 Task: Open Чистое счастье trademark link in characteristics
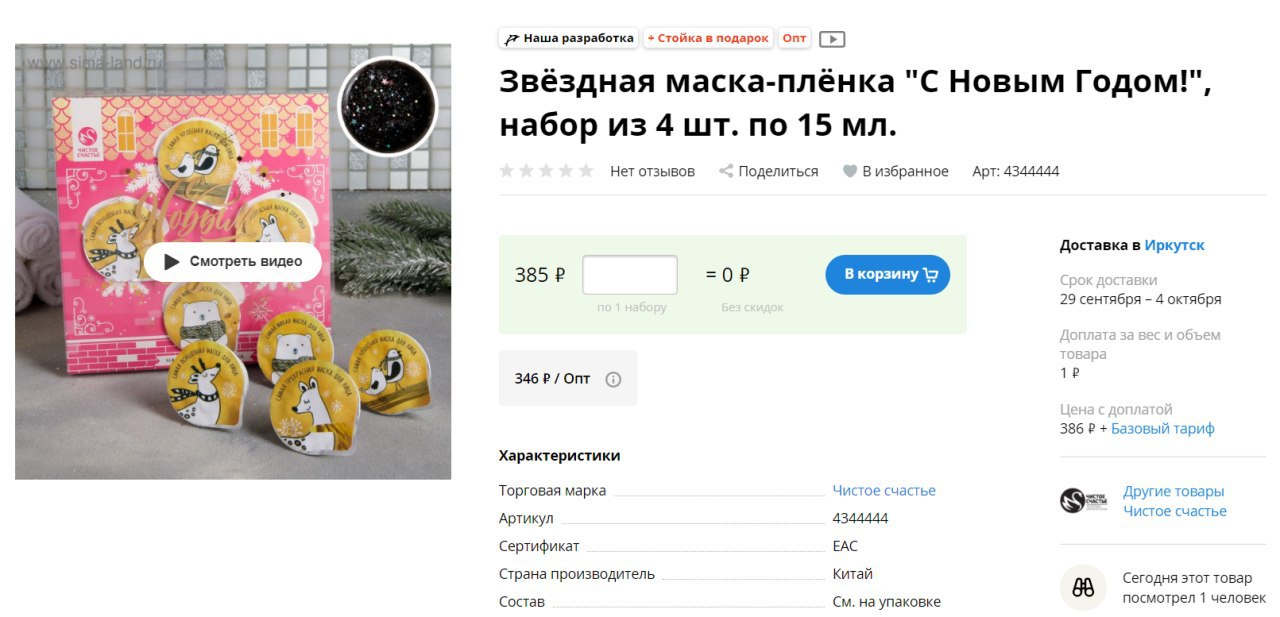884,490
